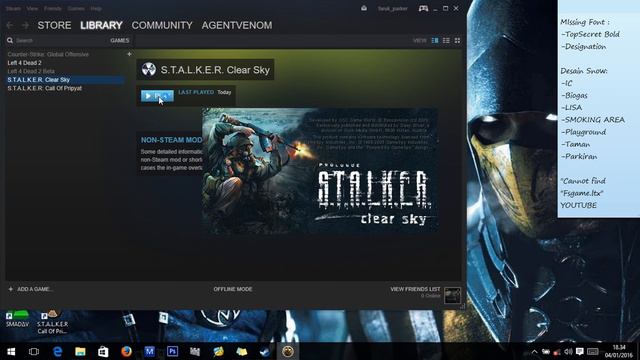Click 'YOUTUBE' text in sticky note

tap(578, 205)
